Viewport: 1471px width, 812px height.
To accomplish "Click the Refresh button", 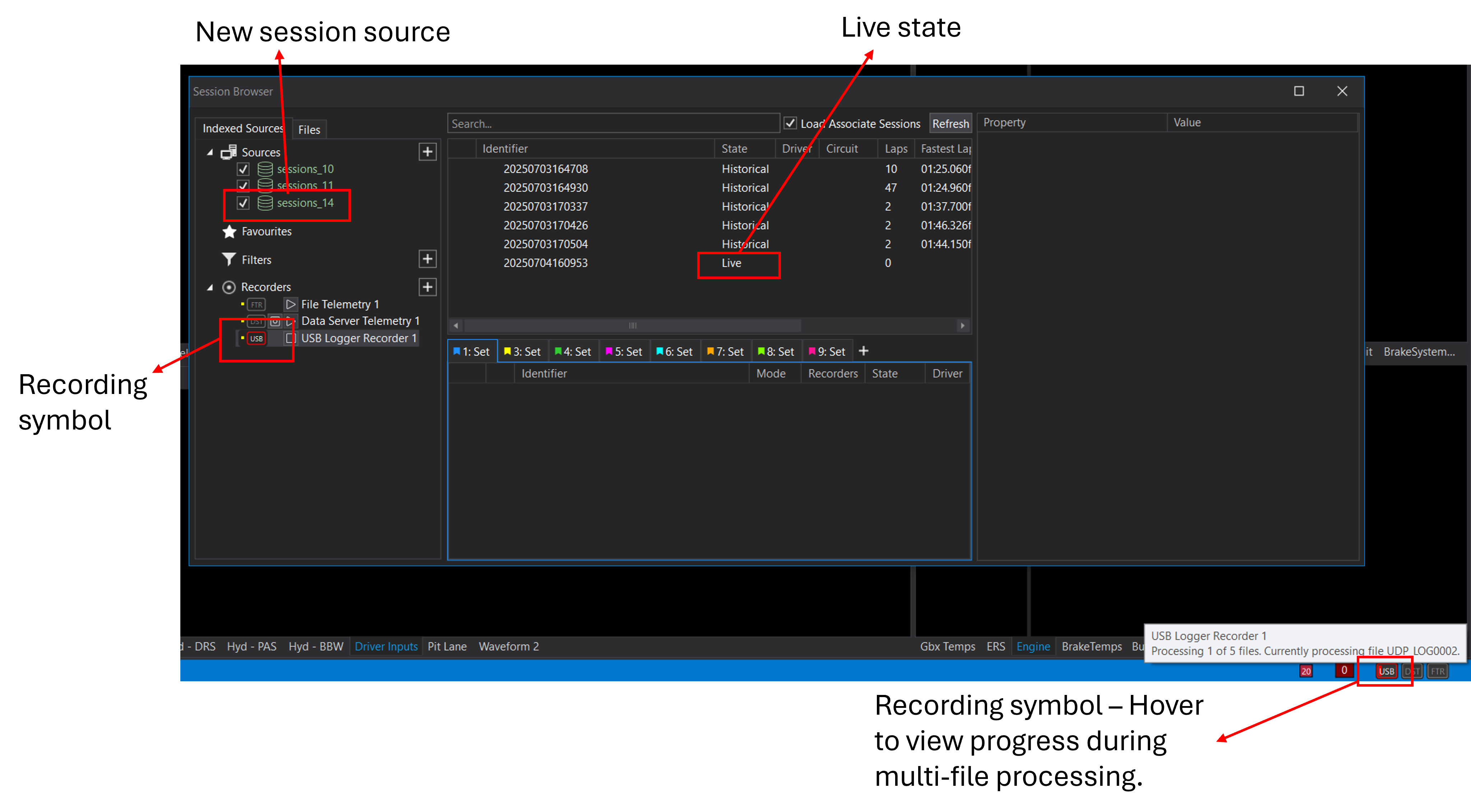I will coord(950,124).
